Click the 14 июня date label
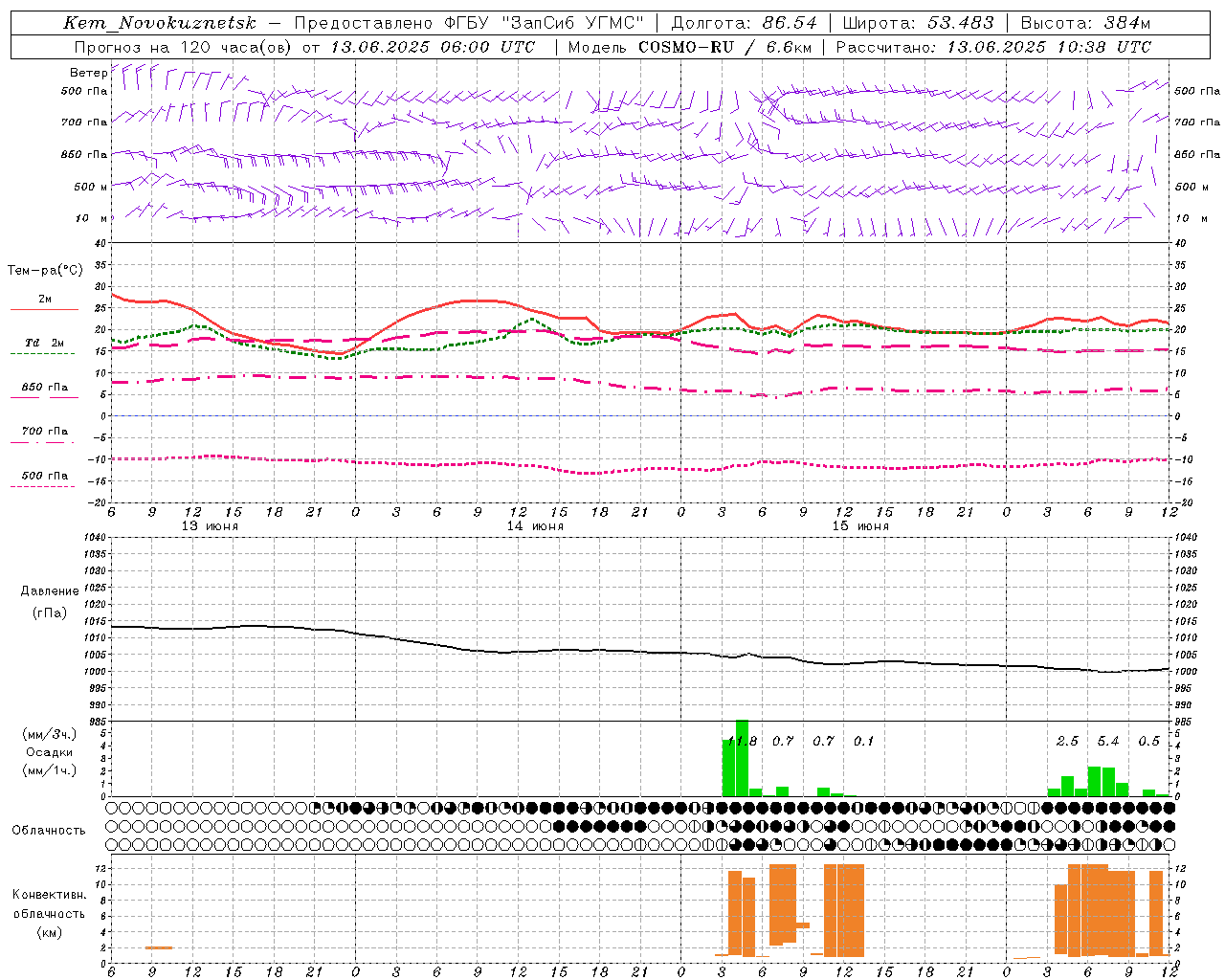 point(535,526)
